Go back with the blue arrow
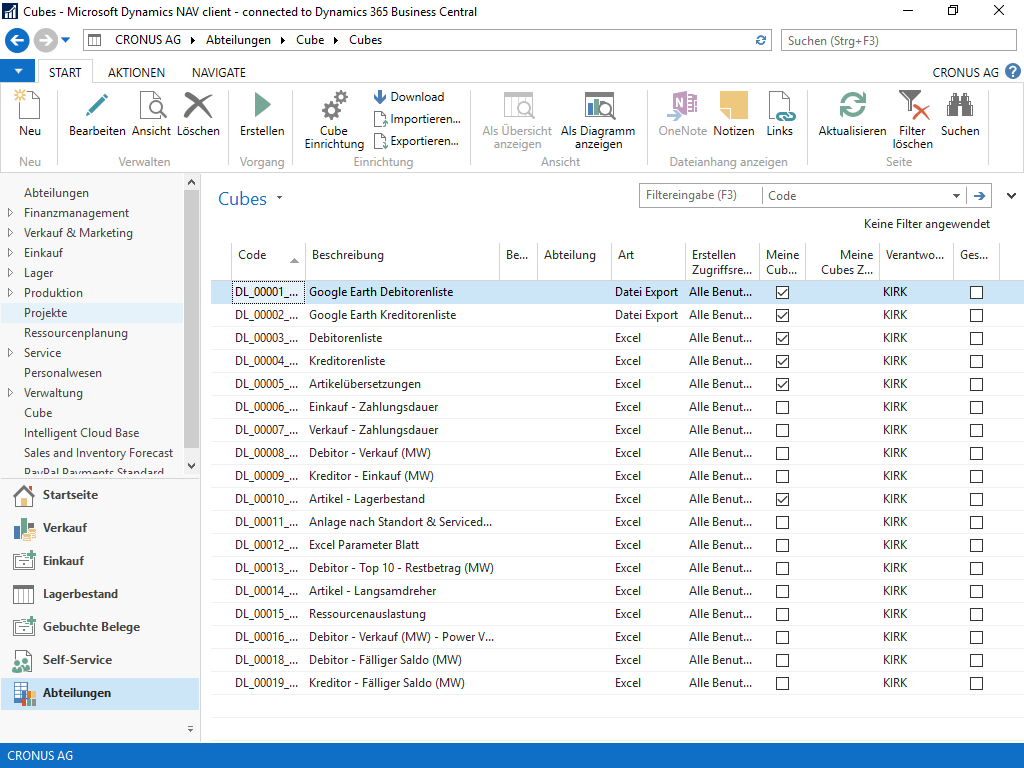 (x=17, y=40)
